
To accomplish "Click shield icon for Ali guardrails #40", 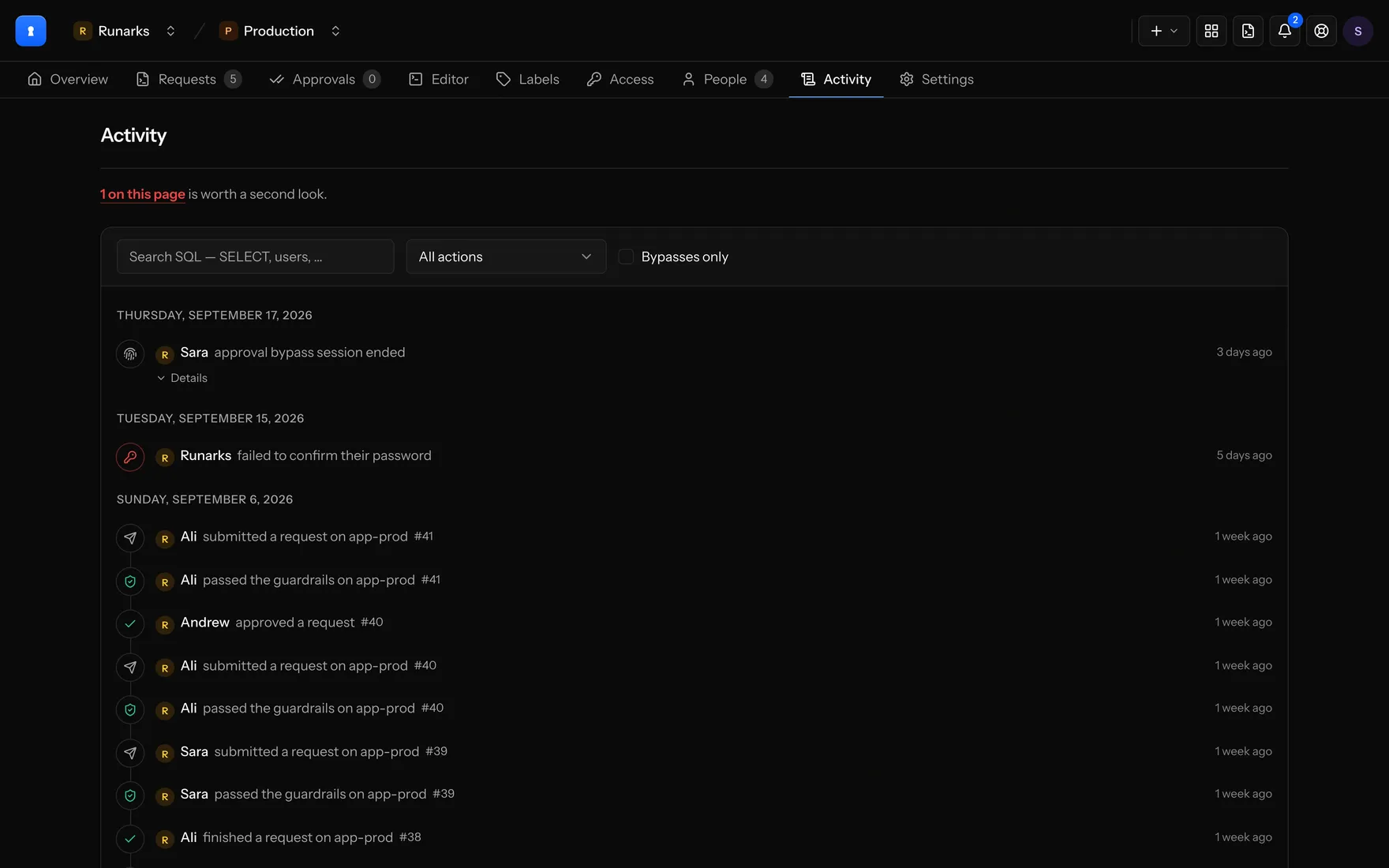I will [130, 710].
